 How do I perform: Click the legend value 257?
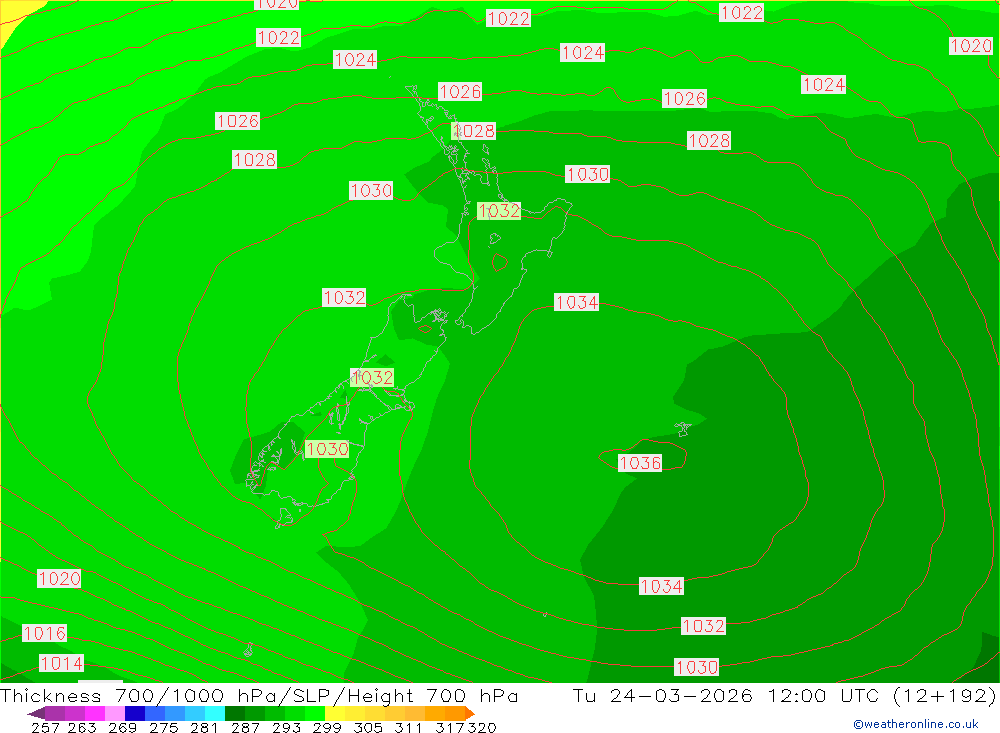click(x=45, y=727)
